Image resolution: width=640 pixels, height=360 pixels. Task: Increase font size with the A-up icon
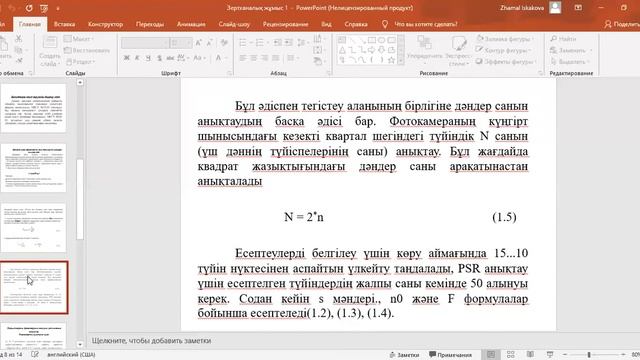pyautogui.click(x=198, y=42)
